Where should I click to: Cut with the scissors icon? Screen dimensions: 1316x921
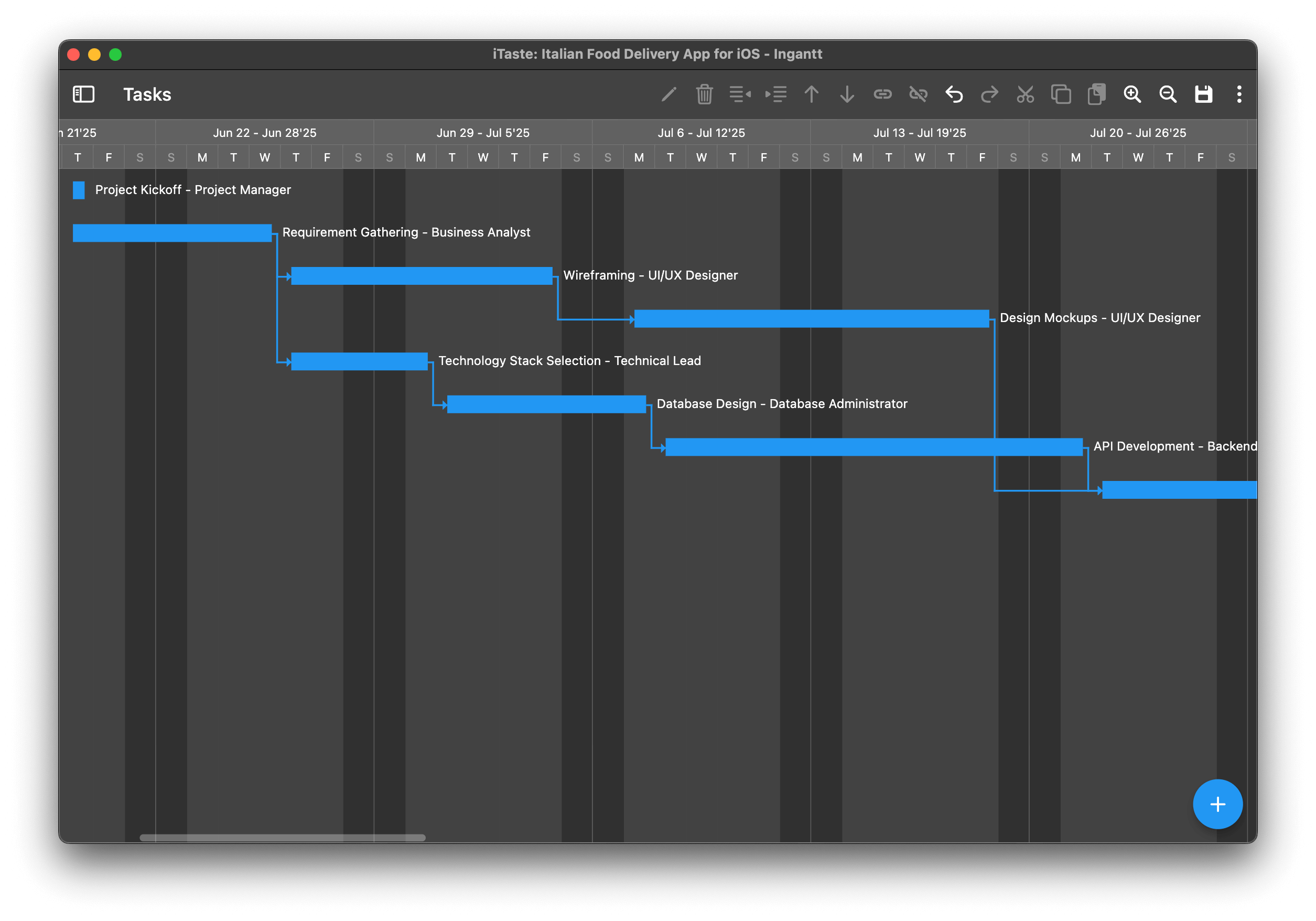[1026, 94]
